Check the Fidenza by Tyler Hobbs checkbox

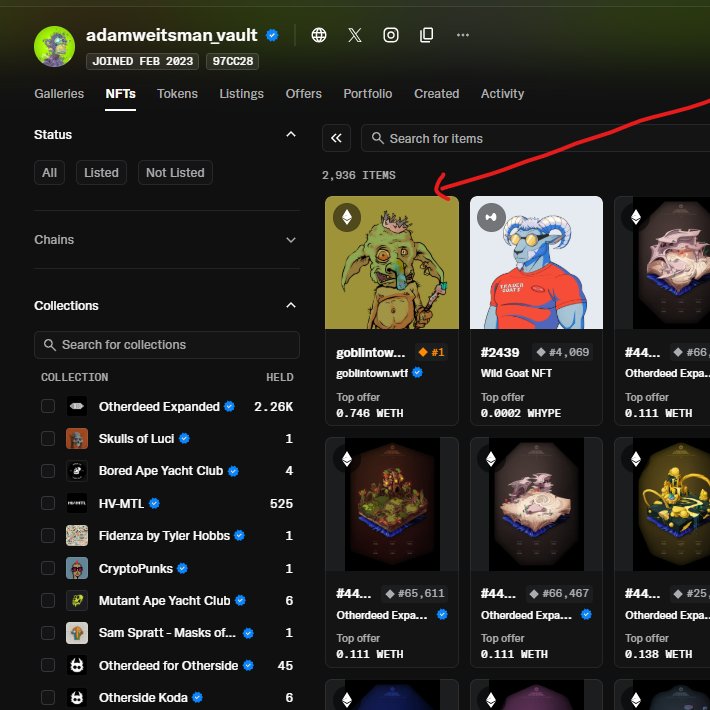(48, 536)
